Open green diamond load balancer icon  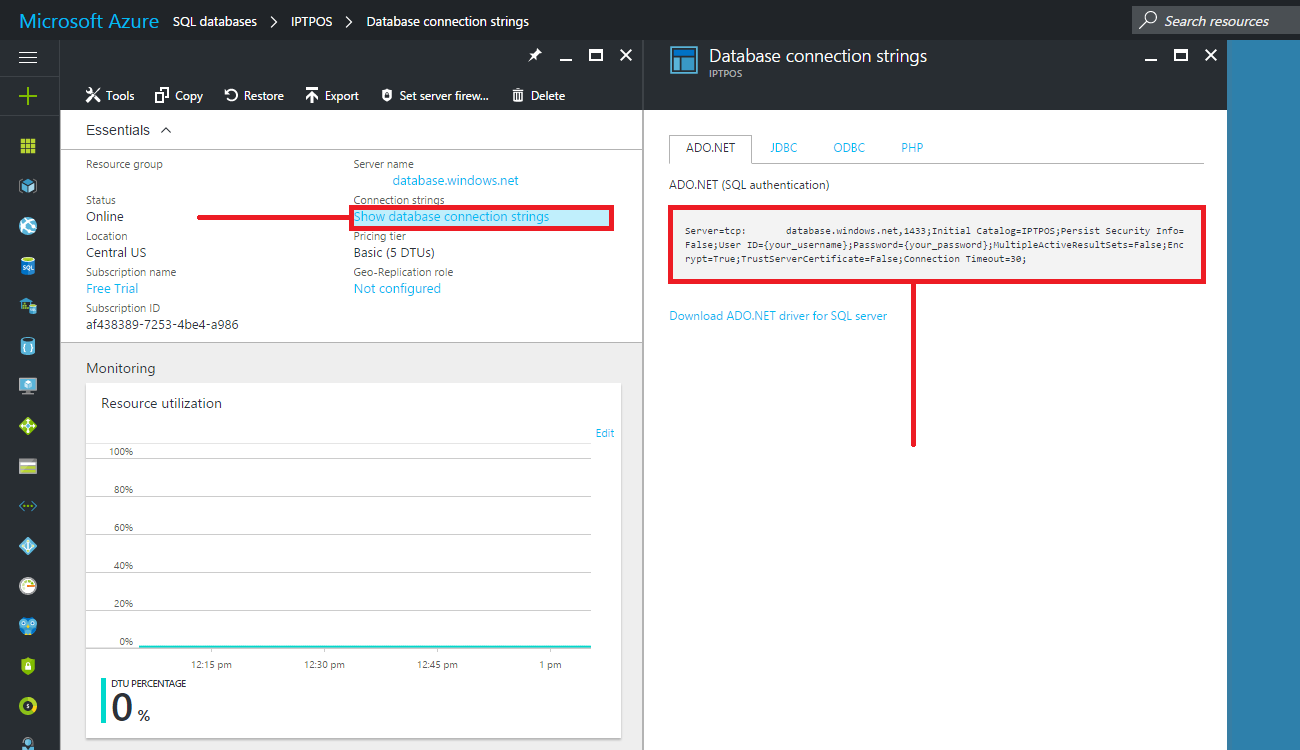28,426
